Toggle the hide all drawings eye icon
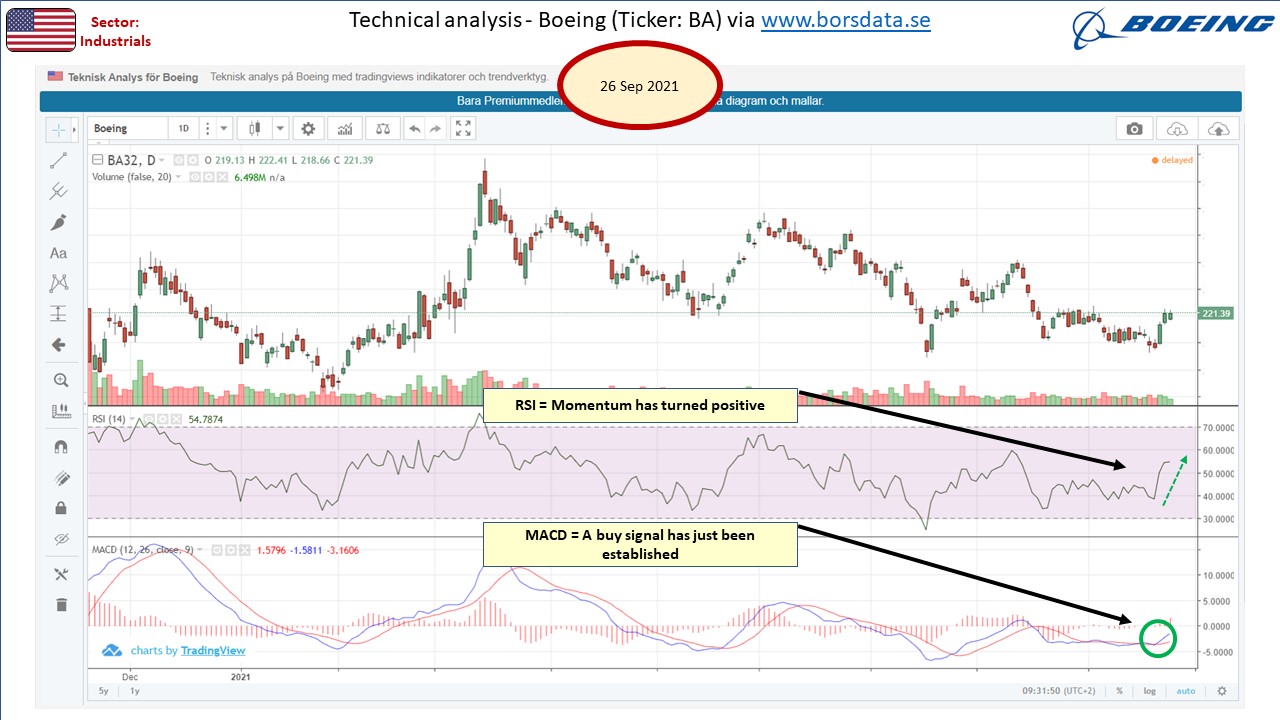Image resolution: width=1280 pixels, height=720 pixels. click(x=60, y=539)
